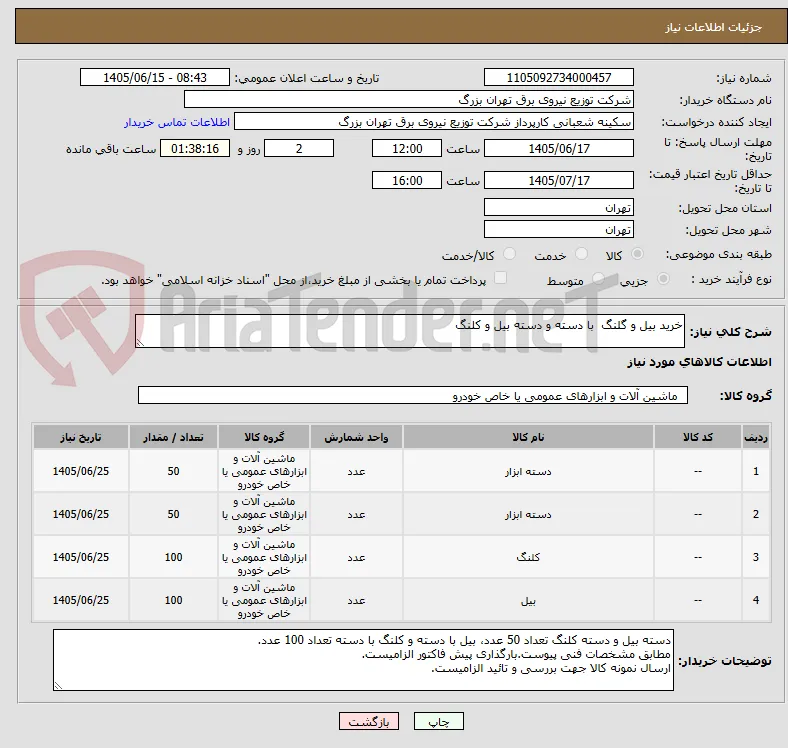Click quantity 50 in row 1
This screenshot has width=788, height=748.
click(173, 472)
